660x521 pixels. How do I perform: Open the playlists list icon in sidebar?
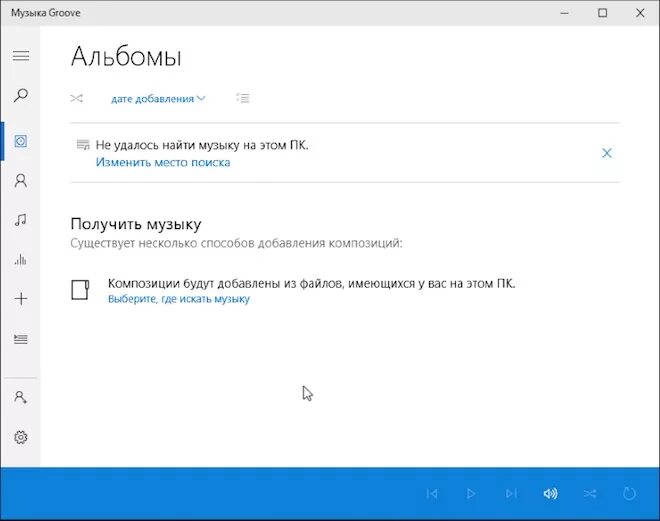tap(21, 339)
